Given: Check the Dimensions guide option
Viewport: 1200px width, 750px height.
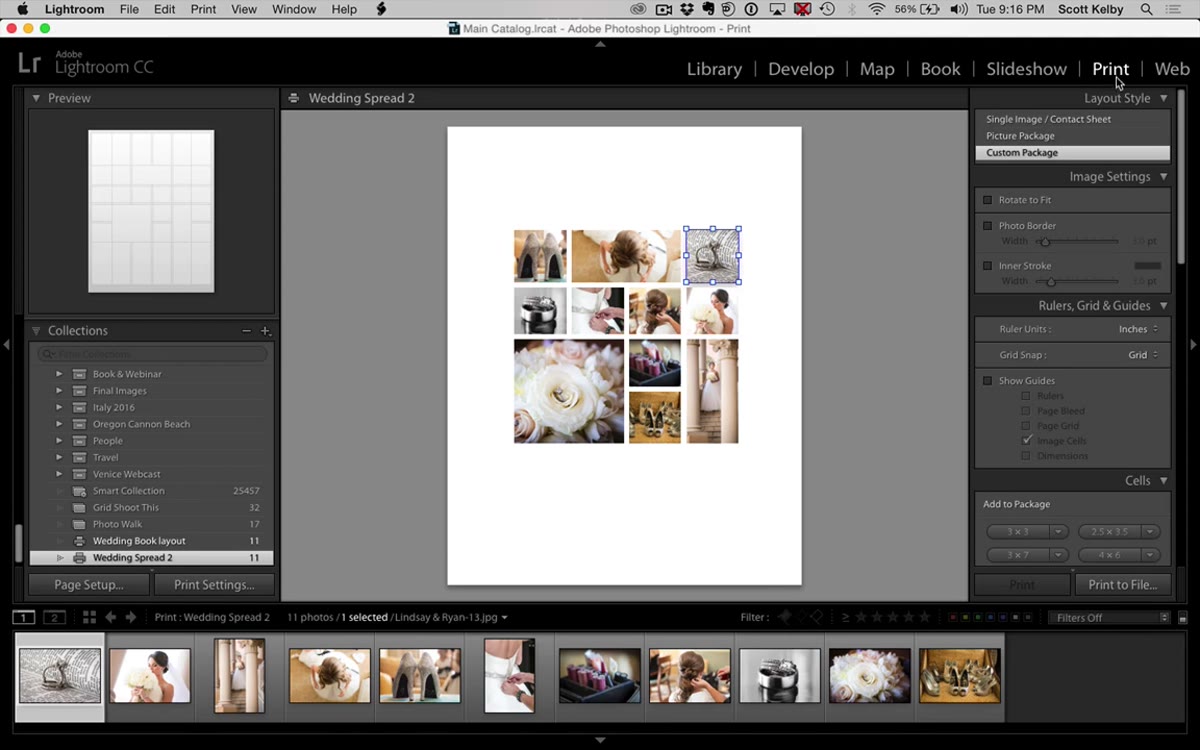Looking at the screenshot, I should [x=1026, y=456].
